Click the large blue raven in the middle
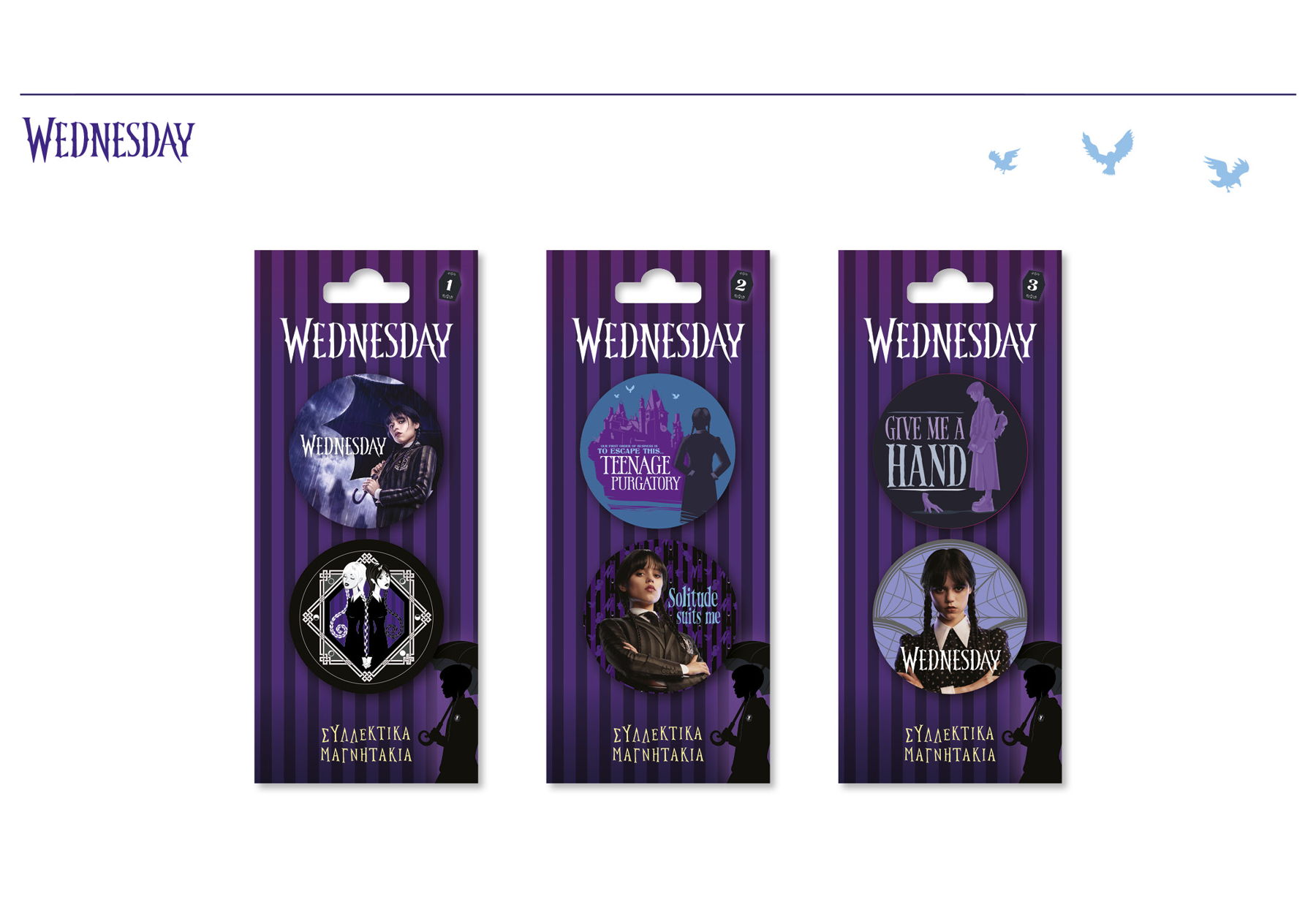The height and width of the screenshot is (921, 1316). point(1108,151)
